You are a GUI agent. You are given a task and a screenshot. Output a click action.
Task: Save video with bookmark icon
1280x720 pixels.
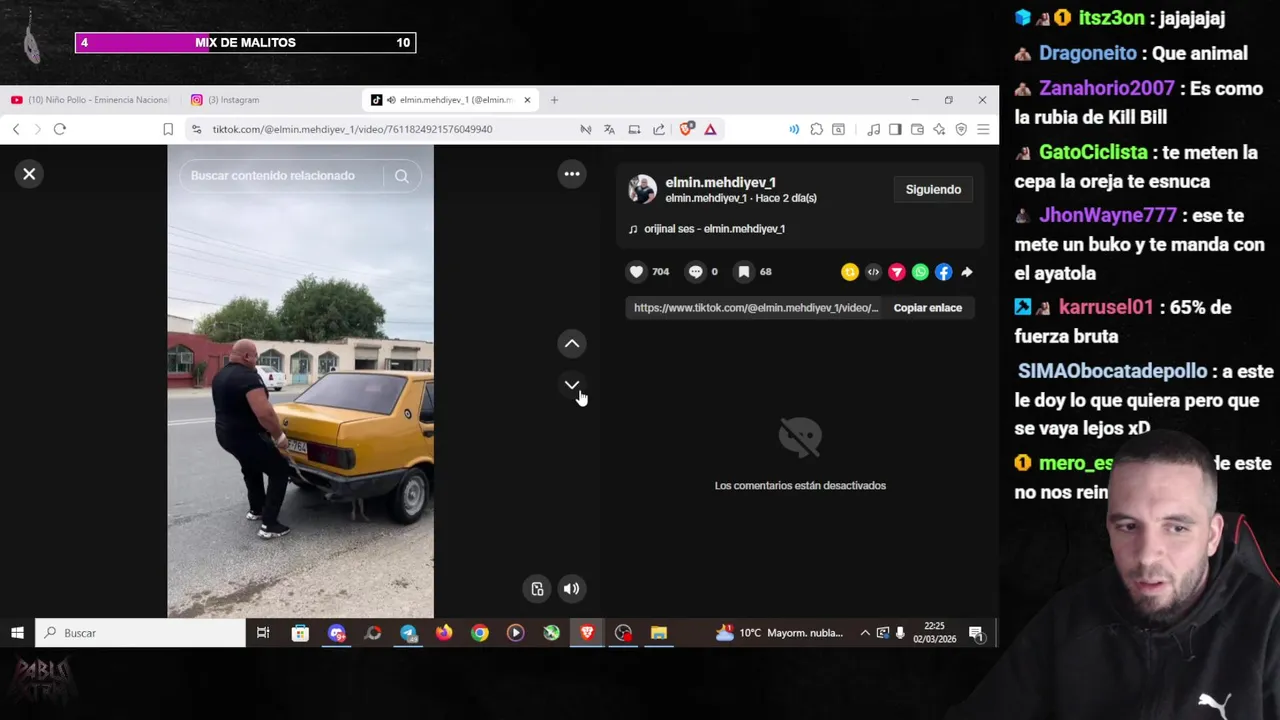point(744,272)
